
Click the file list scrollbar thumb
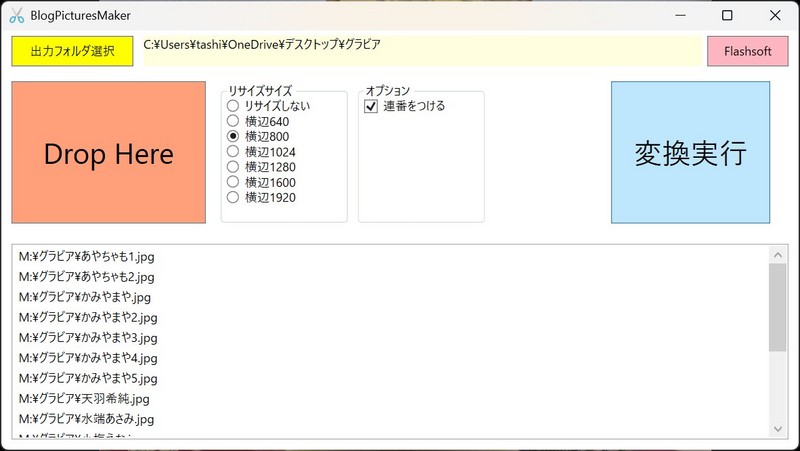[x=777, y=307]
